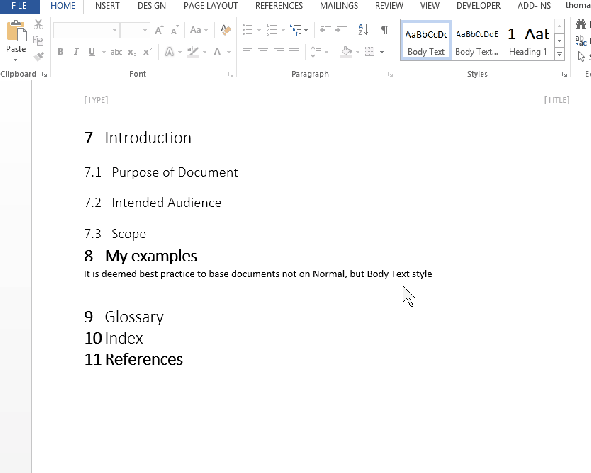Justify the paragraph text
Viewport: 591px width, 473px height.
click(294, 50)
